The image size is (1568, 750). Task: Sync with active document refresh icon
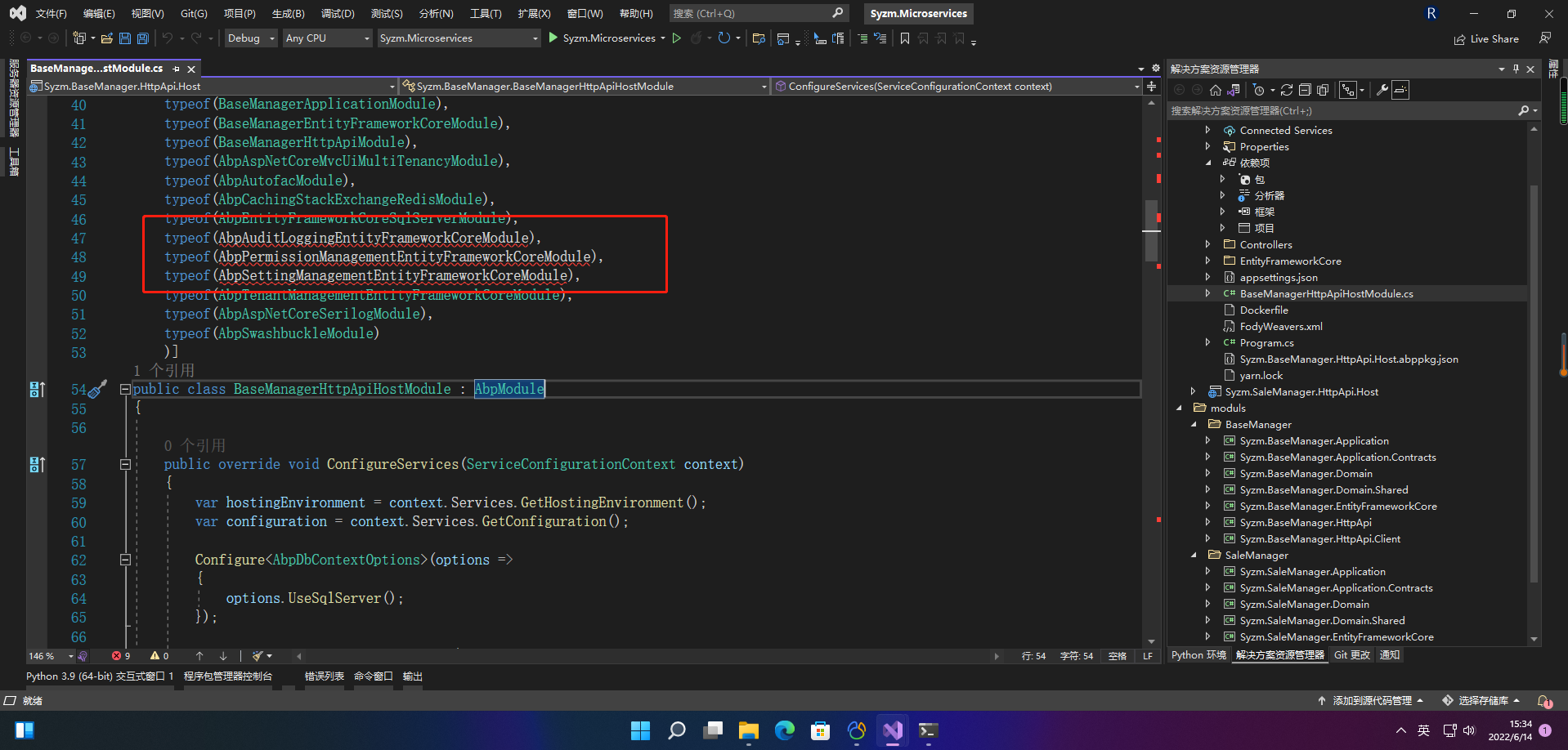coord(1287,91)
